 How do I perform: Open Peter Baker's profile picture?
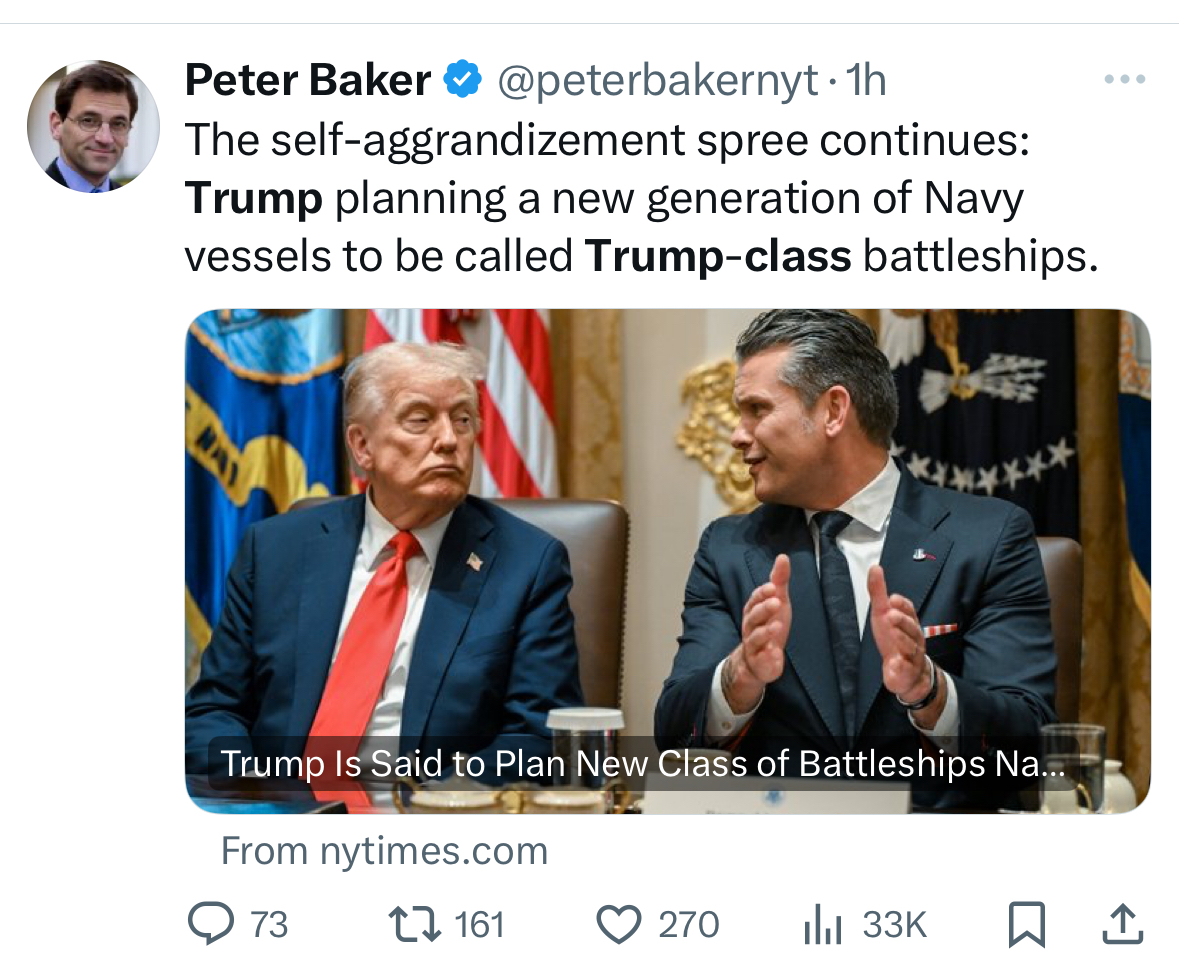pyautogui.click(x=93, y=126)
